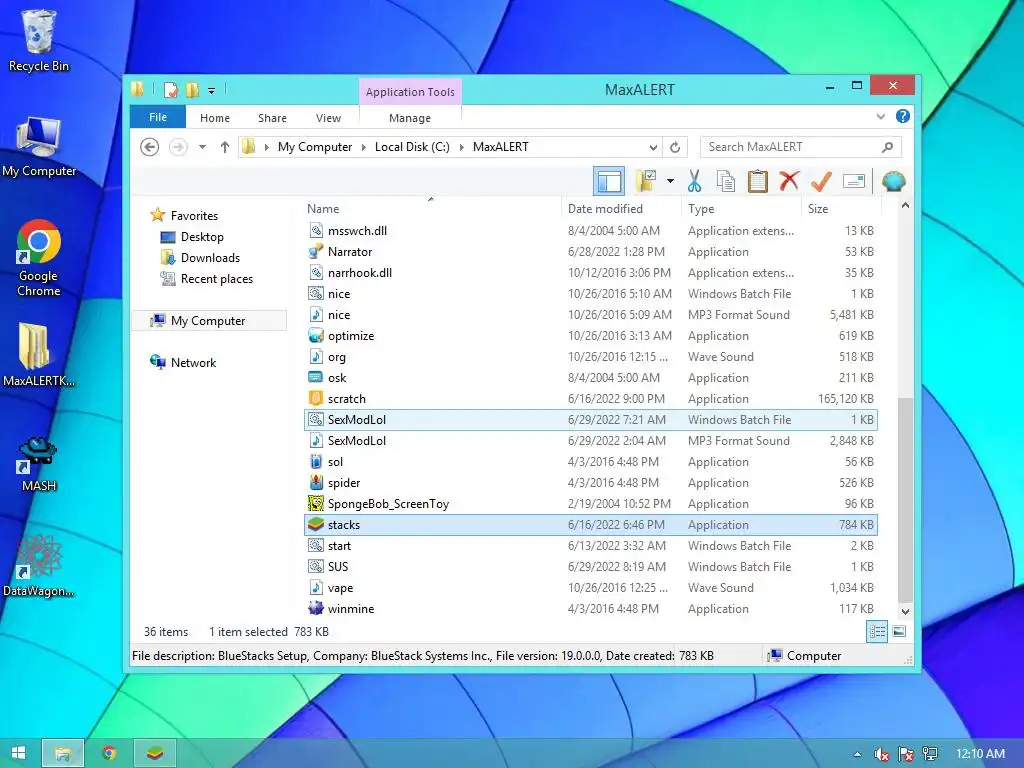This screenshot has height=768, width=1024.
Task: Open the Manage ribbon tab
Action: (410, 118)
